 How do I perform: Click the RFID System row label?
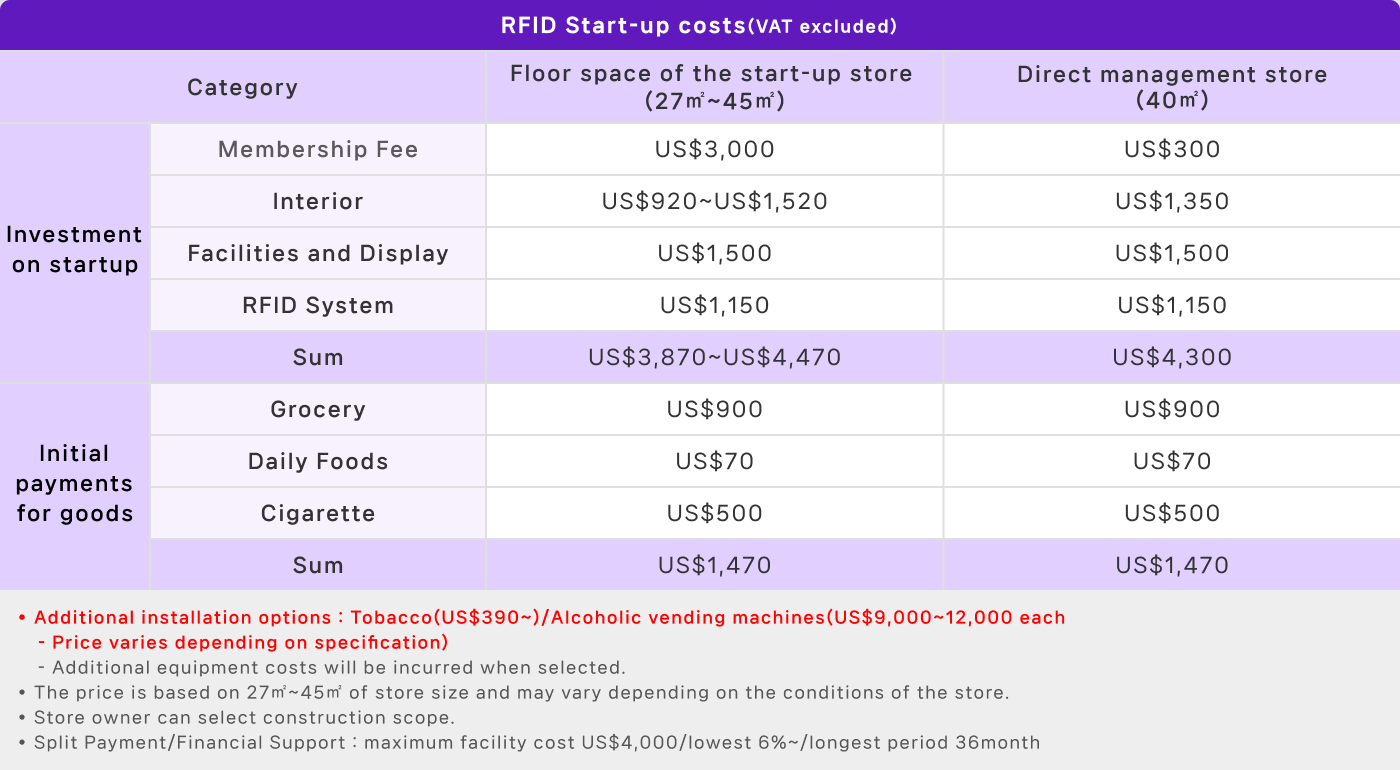coord(318,305)
